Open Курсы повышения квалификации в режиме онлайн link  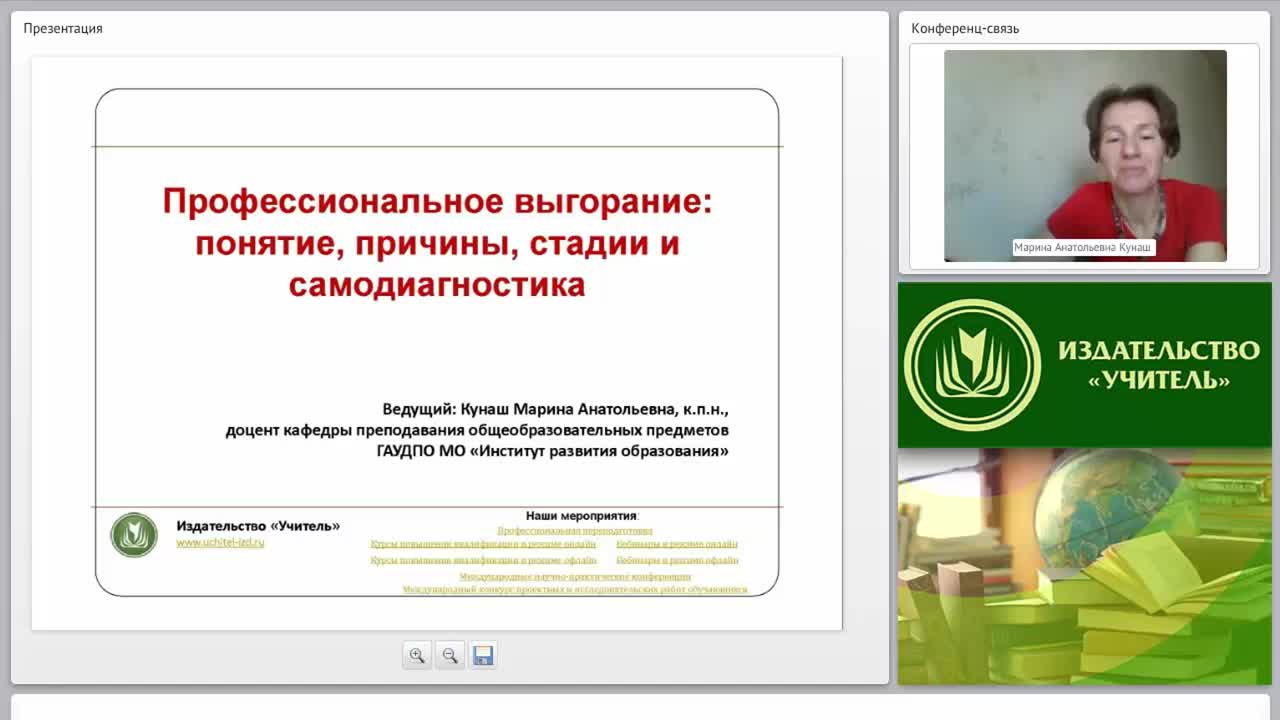point(483,545)
